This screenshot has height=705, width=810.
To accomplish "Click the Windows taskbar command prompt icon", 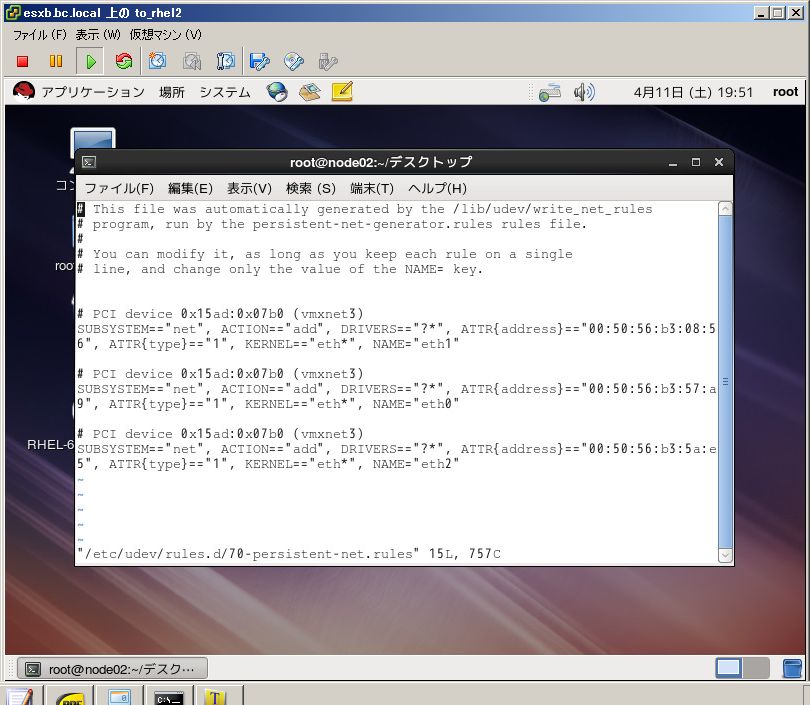I will (x=168, y=697).
